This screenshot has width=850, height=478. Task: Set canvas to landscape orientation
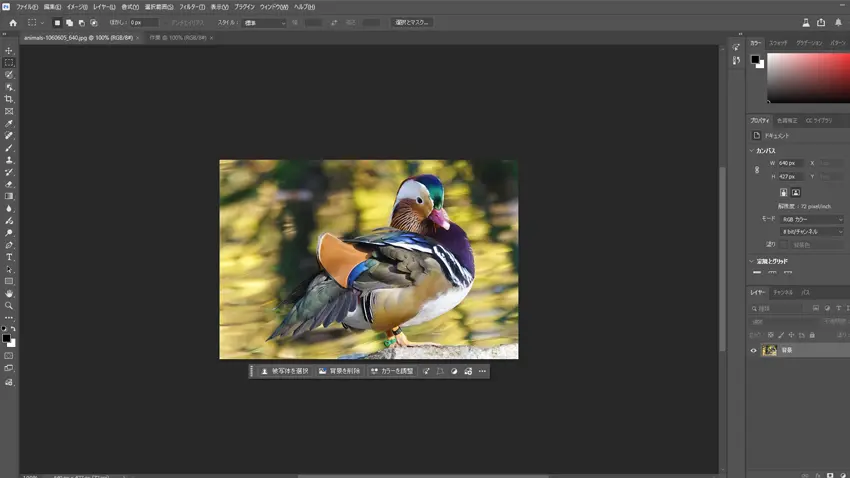(x=796, y=192)
